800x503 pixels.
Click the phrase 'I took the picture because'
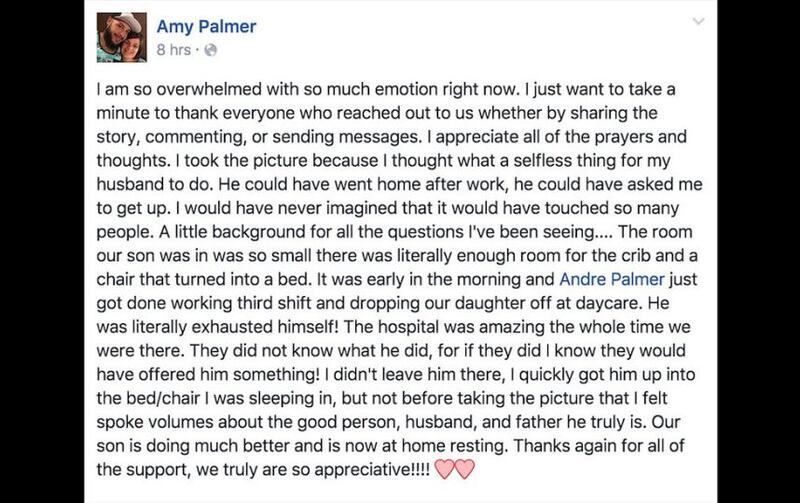coord(280,161)
